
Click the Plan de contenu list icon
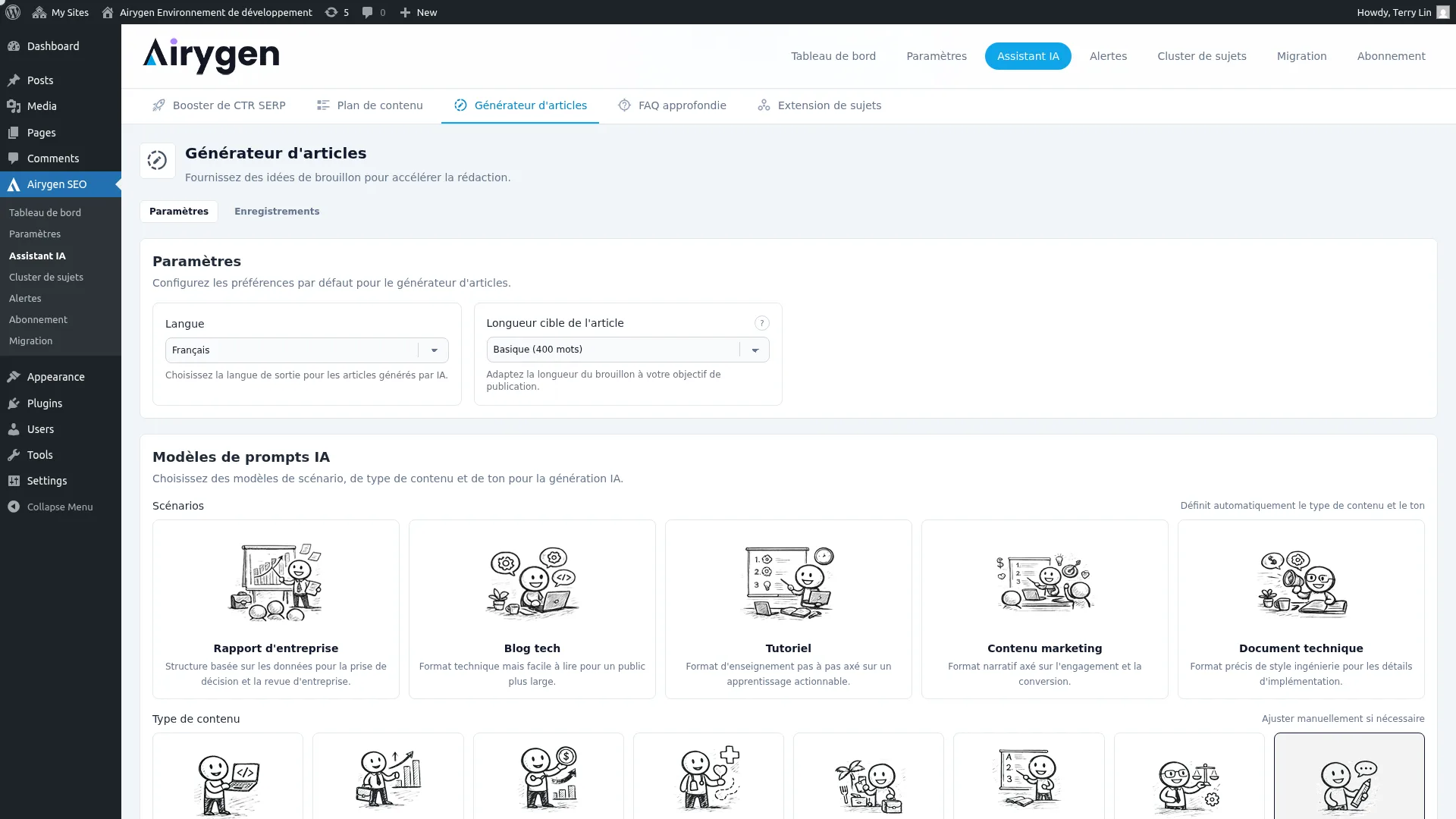(323, 105)
